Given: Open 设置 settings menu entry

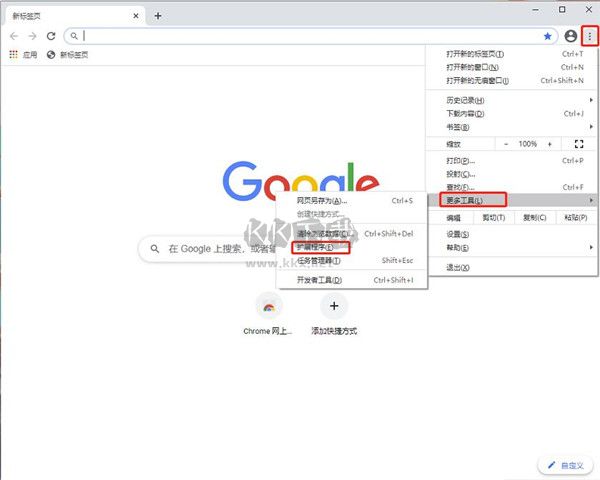Looking at the screenshot, I should 512,234.
